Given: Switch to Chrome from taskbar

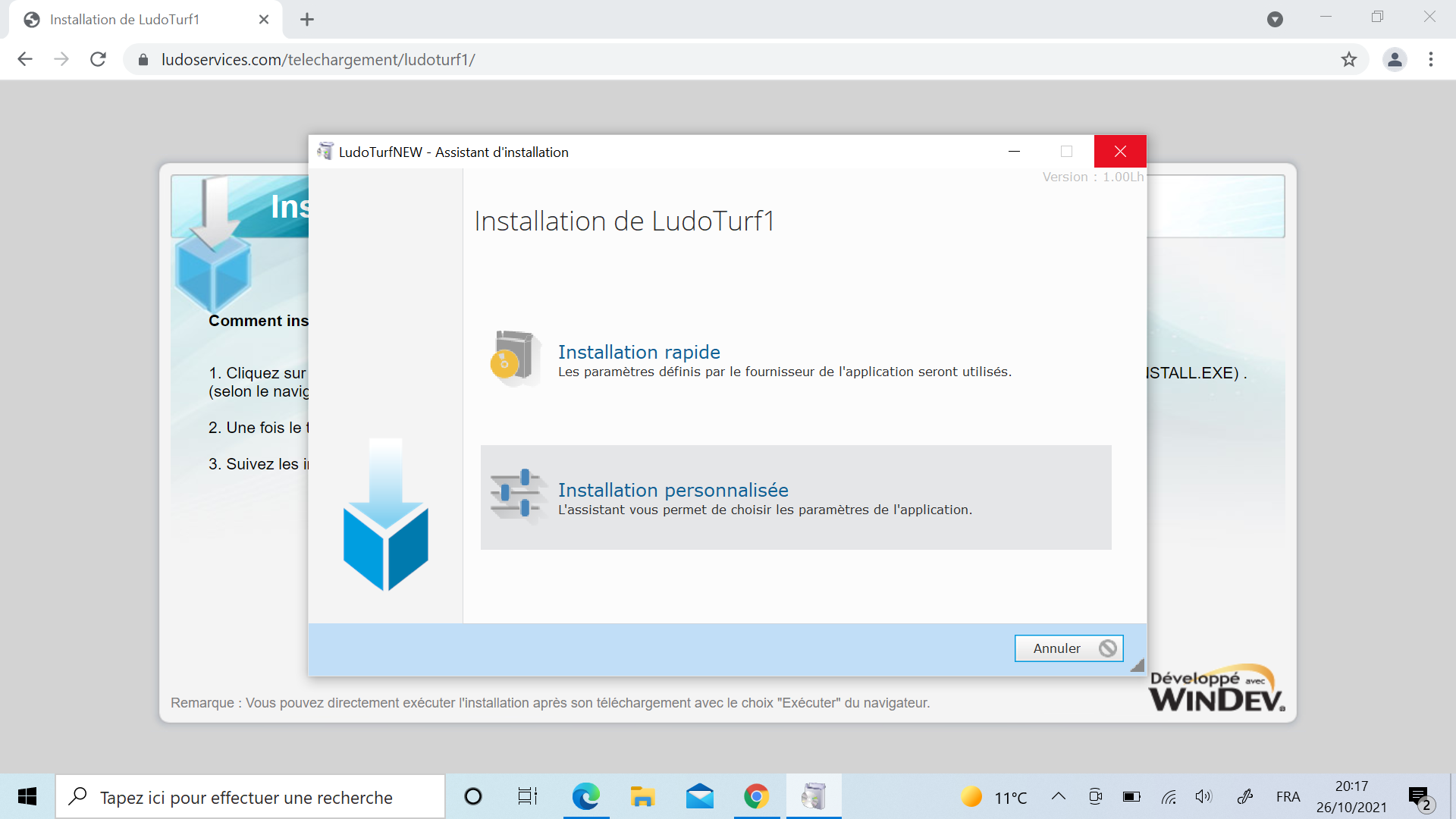Looking at the screenshot, I should [x=756, y=796].
